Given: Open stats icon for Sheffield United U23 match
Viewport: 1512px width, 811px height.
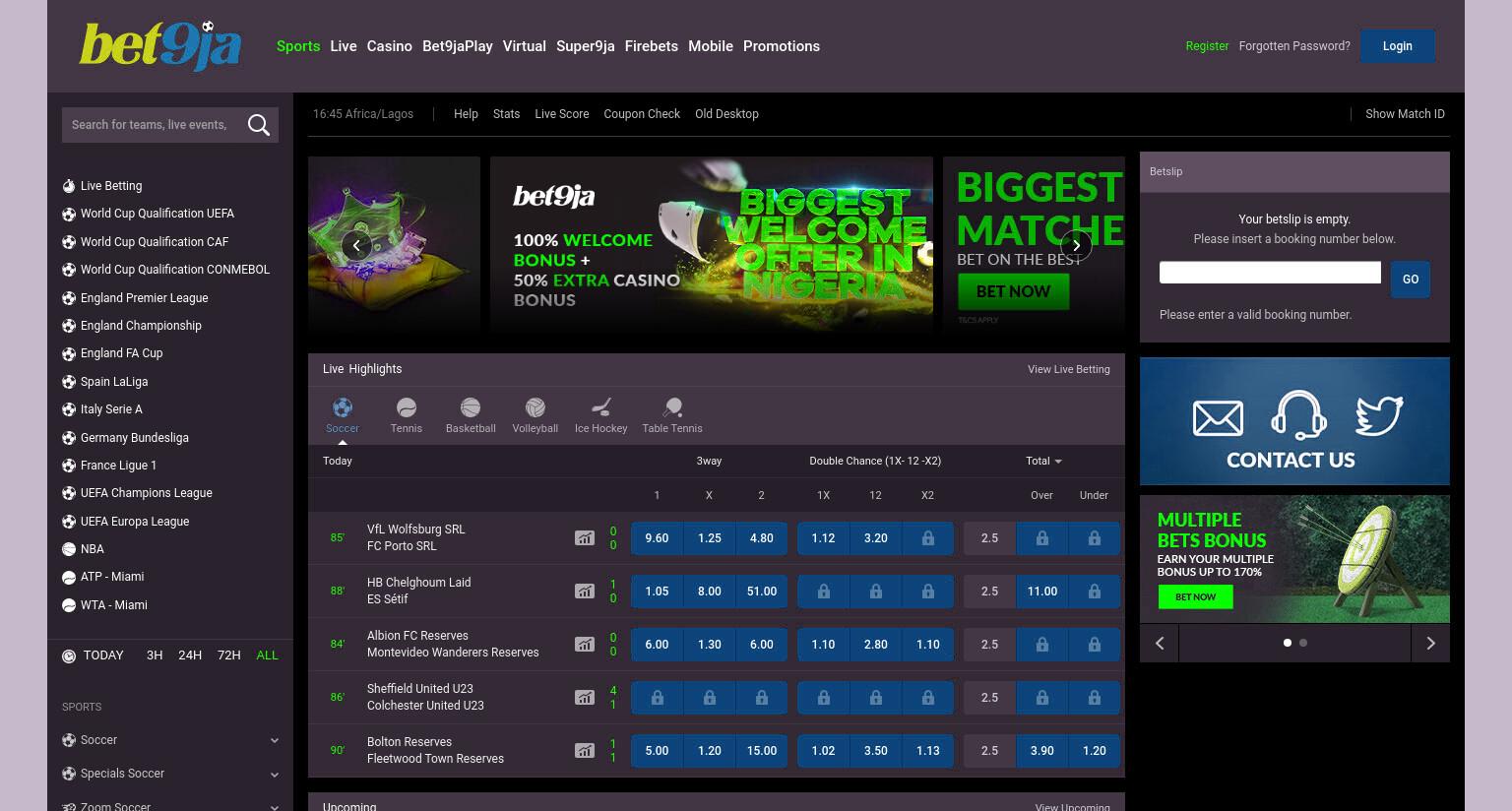Looking at the screenshot, I should pos(585,697).
